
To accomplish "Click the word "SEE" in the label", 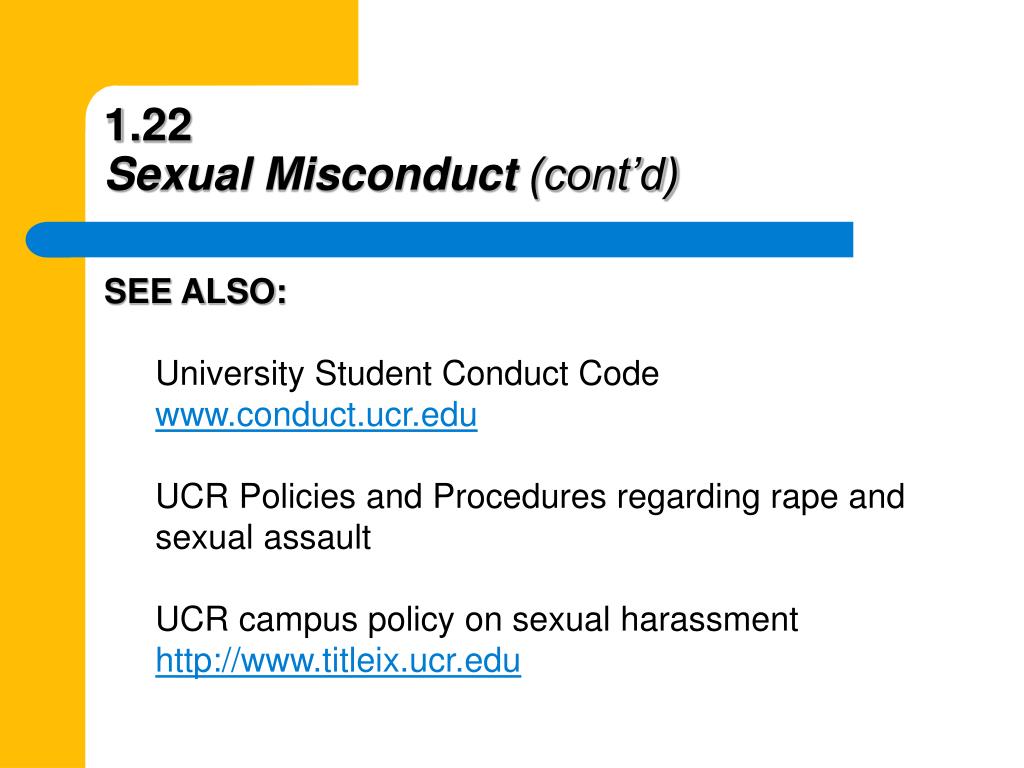I will coord(137,291).
